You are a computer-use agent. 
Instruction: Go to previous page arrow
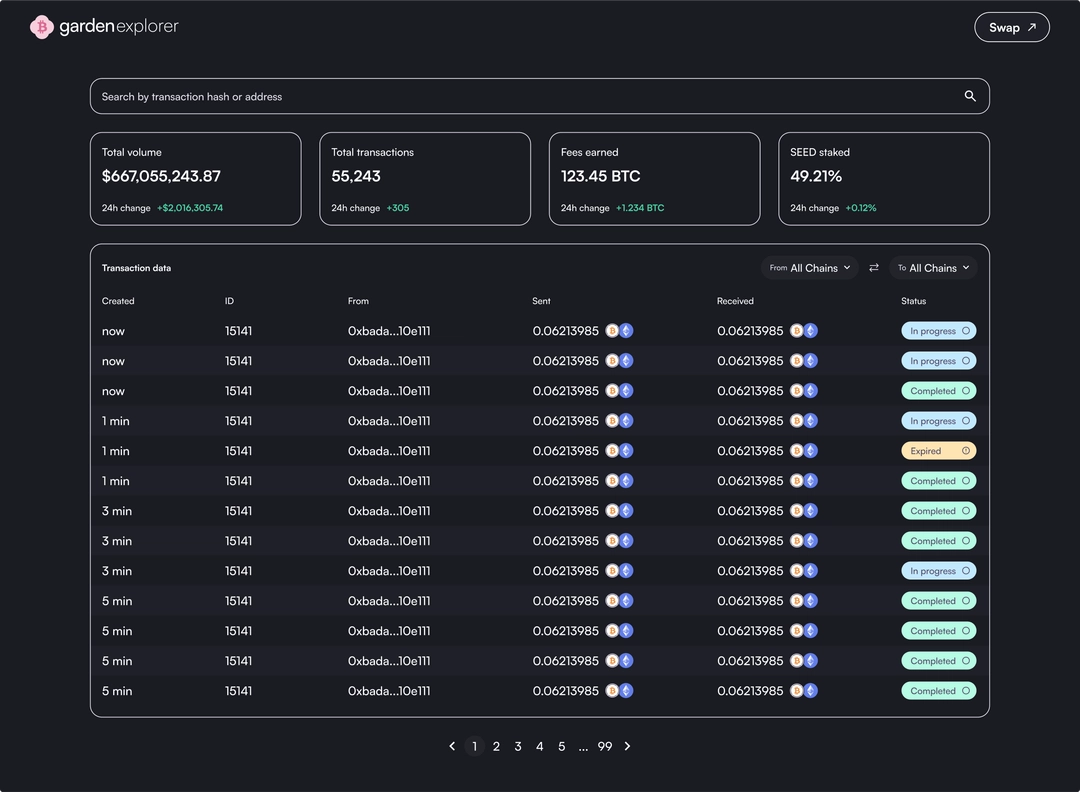pos(452,746)
